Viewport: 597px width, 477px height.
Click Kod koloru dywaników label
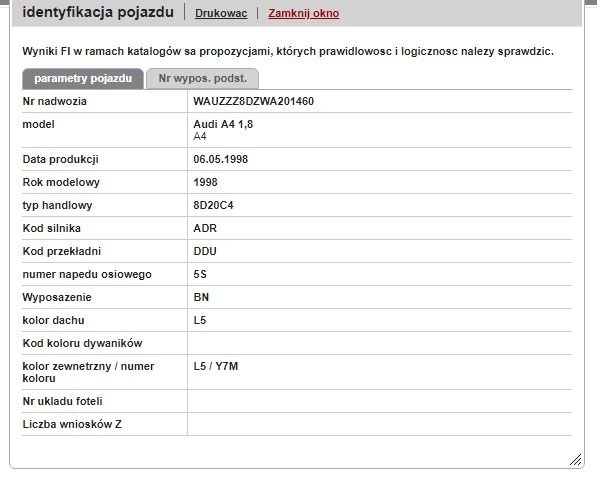point(82,343)
